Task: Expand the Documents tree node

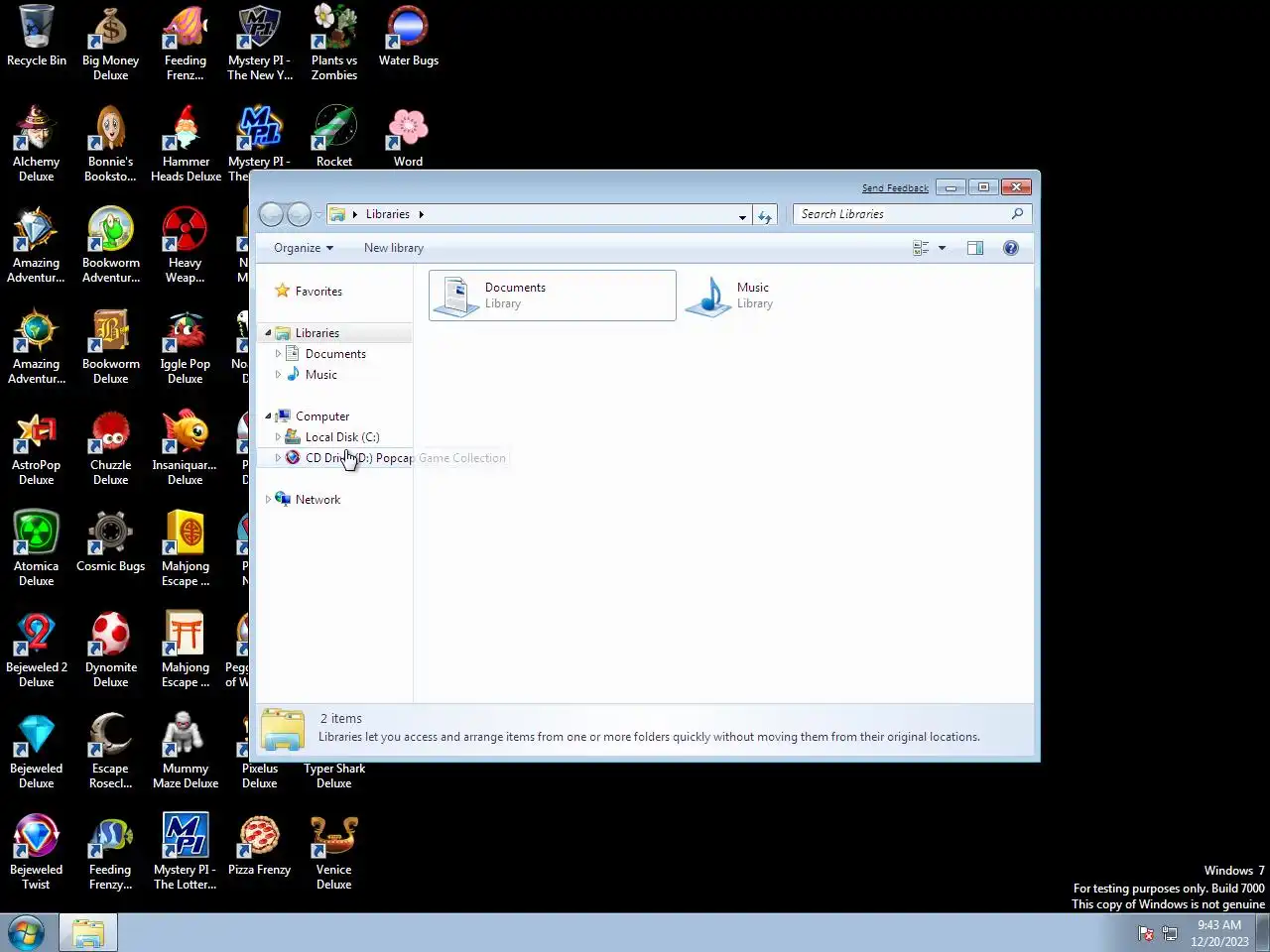Action: click(278, 354)
